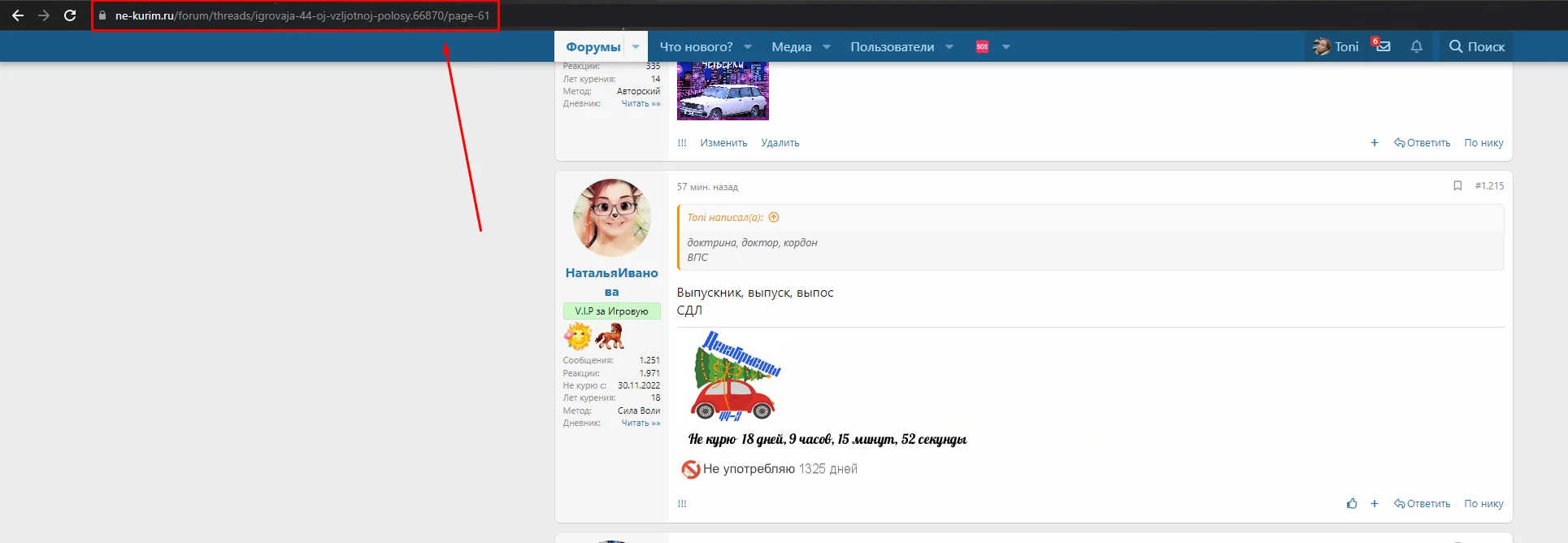Expand the dropdown arrow after SOS icon

[1006, 47]
